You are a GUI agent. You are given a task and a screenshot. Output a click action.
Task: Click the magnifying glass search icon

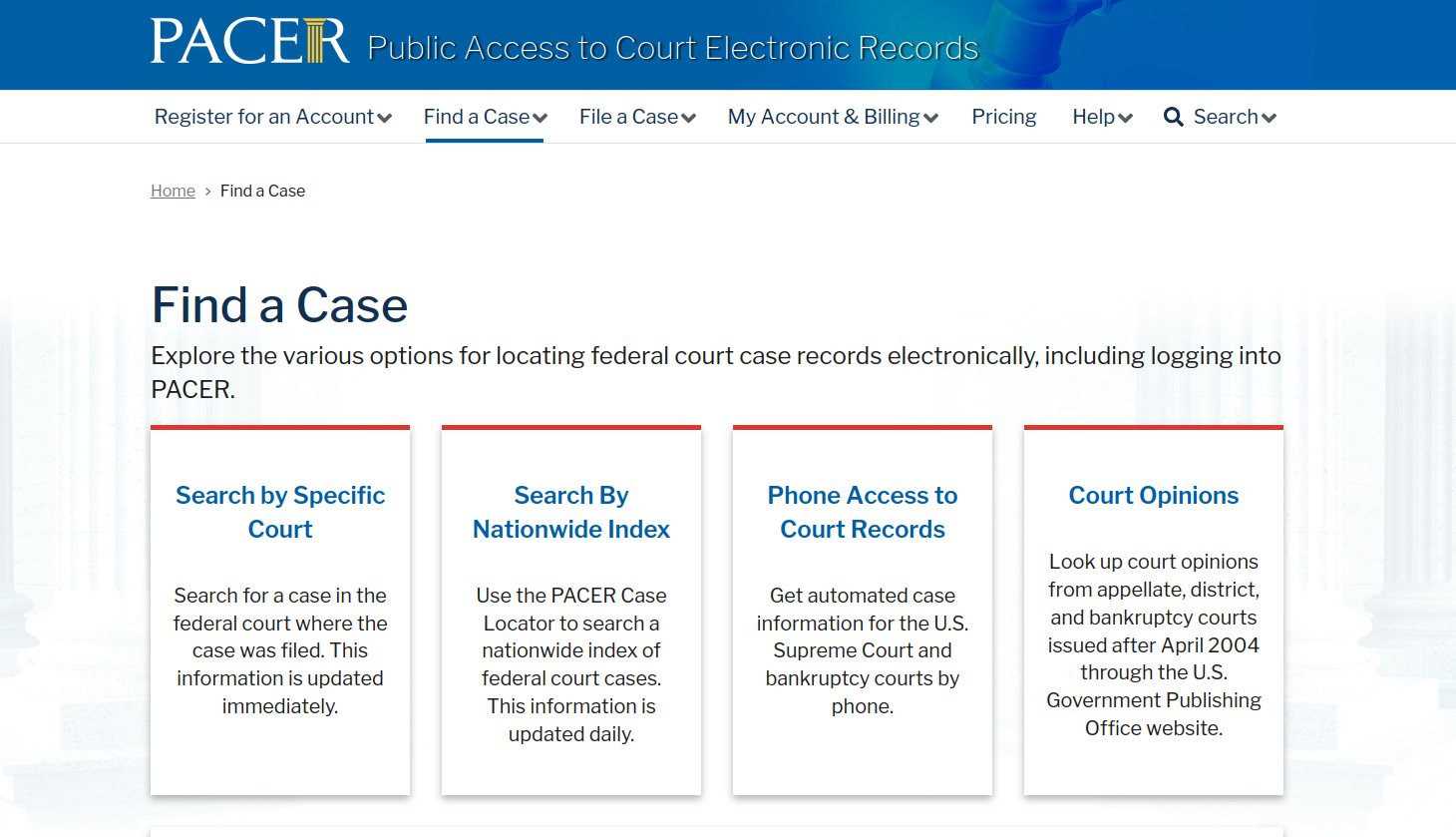1174,118
